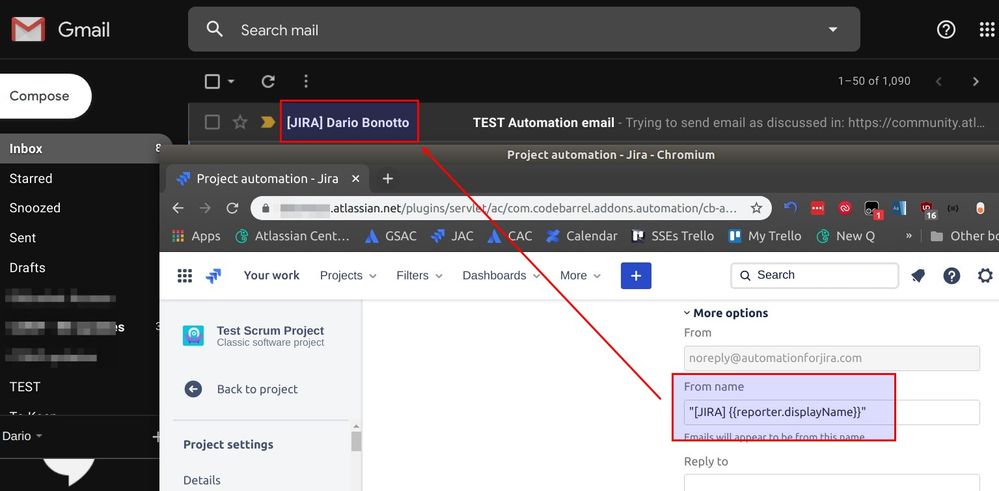Open Atlassian Cent… bookmark

[x=293, y=236]
